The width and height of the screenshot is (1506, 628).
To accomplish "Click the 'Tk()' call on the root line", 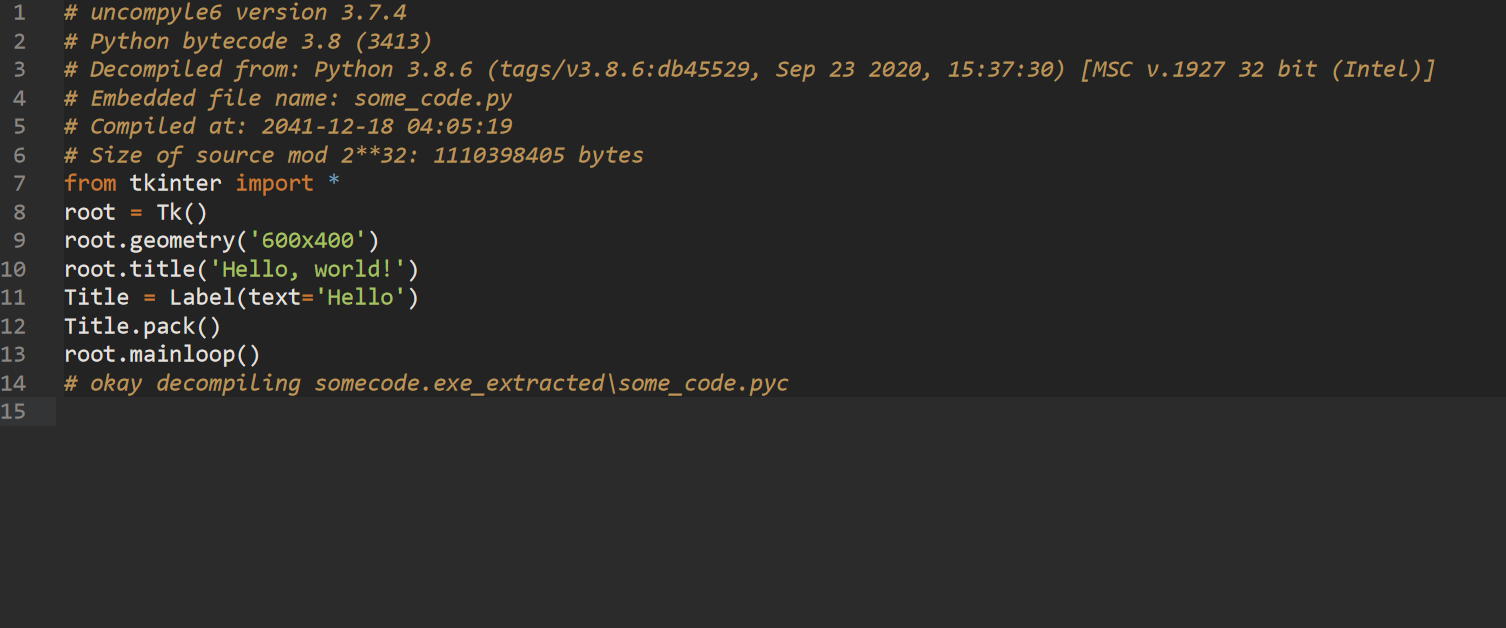I will point(181,212).
